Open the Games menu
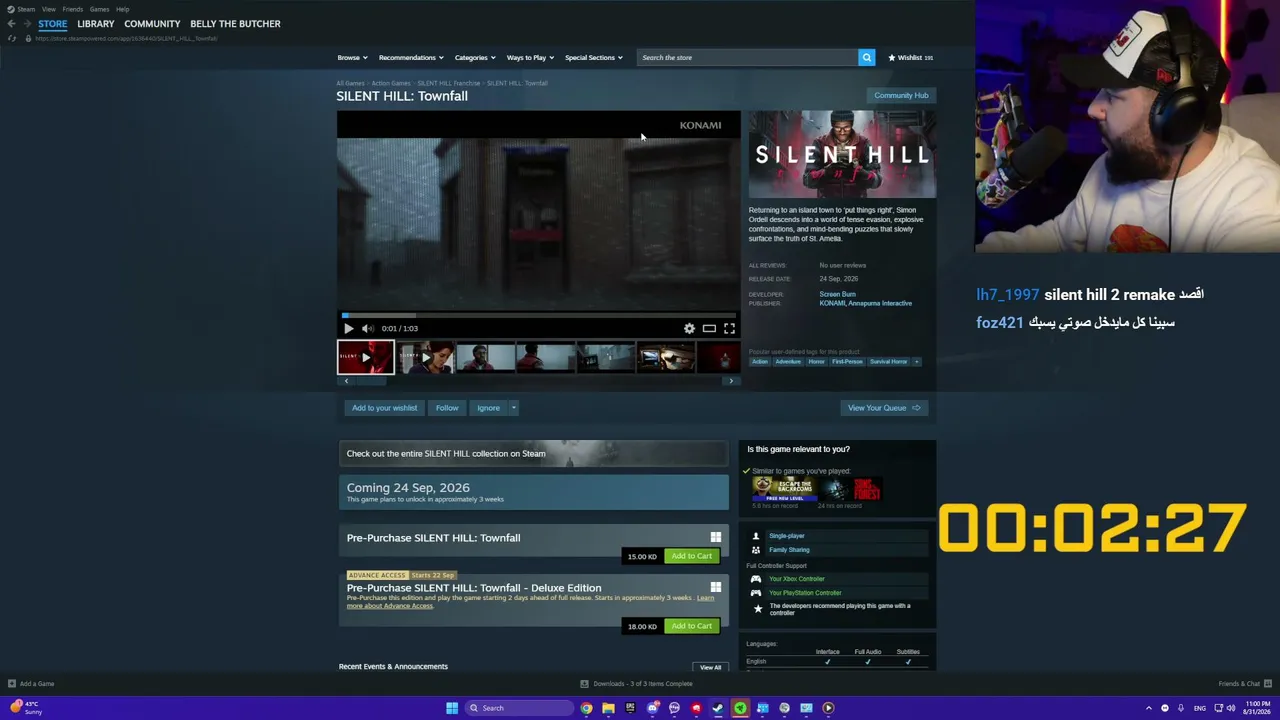Image resolution: width=1280 pixels, height=720 pixels. pos(99,9)
